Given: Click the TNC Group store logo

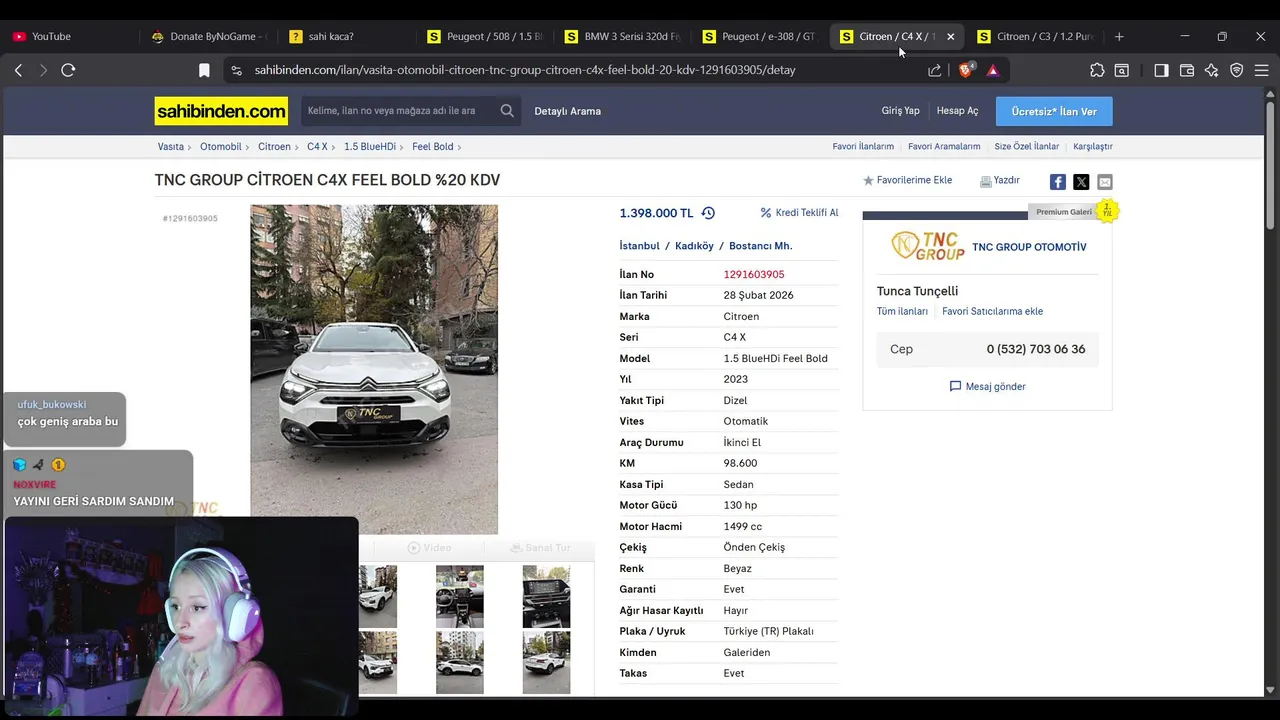Looking at the screenshot, I should pos(928,246).
